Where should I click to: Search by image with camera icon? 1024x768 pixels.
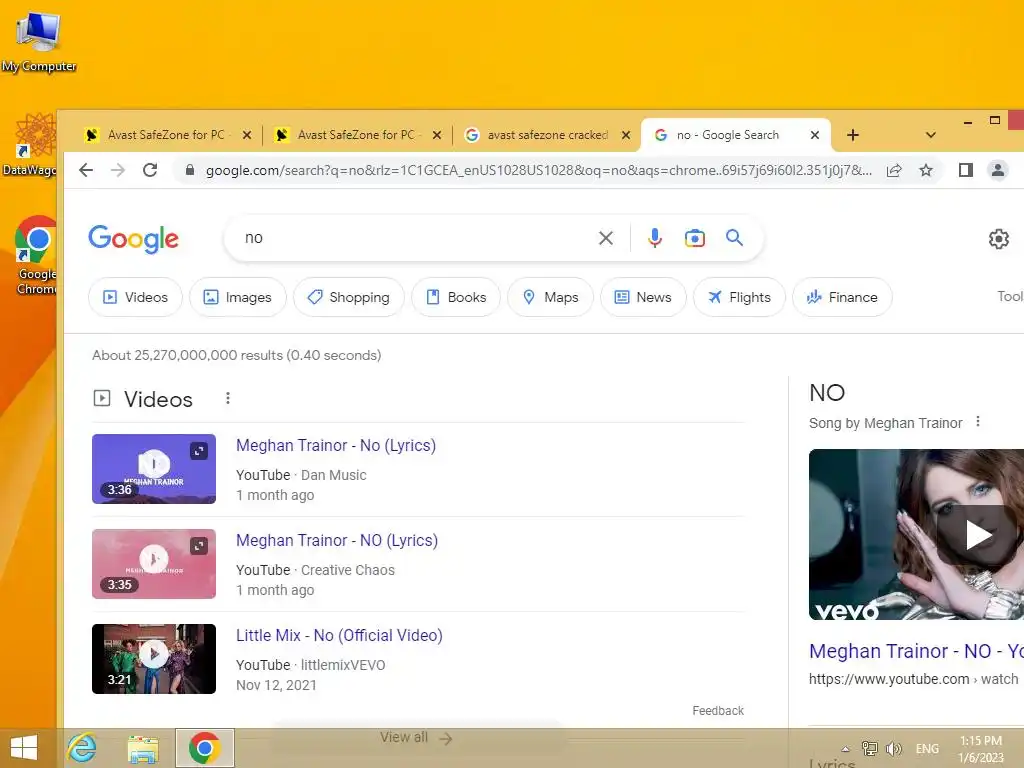pyautogui.click(x=695, y=238)
